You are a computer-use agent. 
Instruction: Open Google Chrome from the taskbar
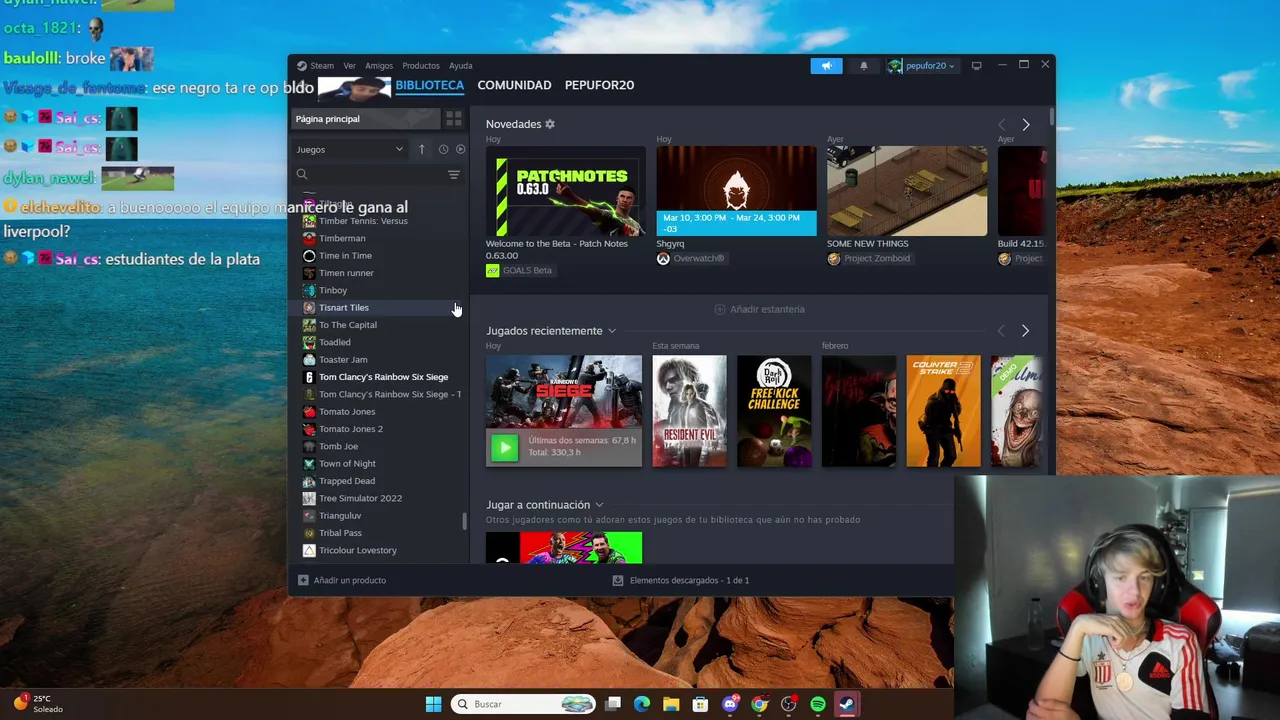click(760, 704)
